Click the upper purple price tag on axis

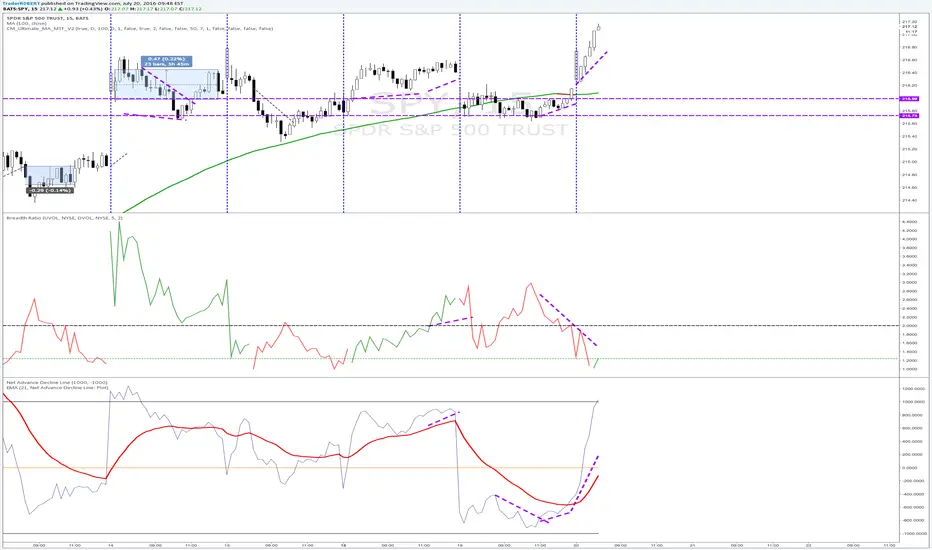tap(909, 99)
